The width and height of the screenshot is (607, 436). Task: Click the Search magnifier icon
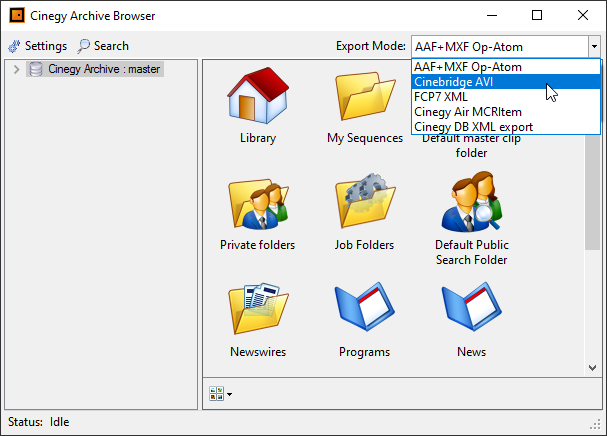(83, 46)
